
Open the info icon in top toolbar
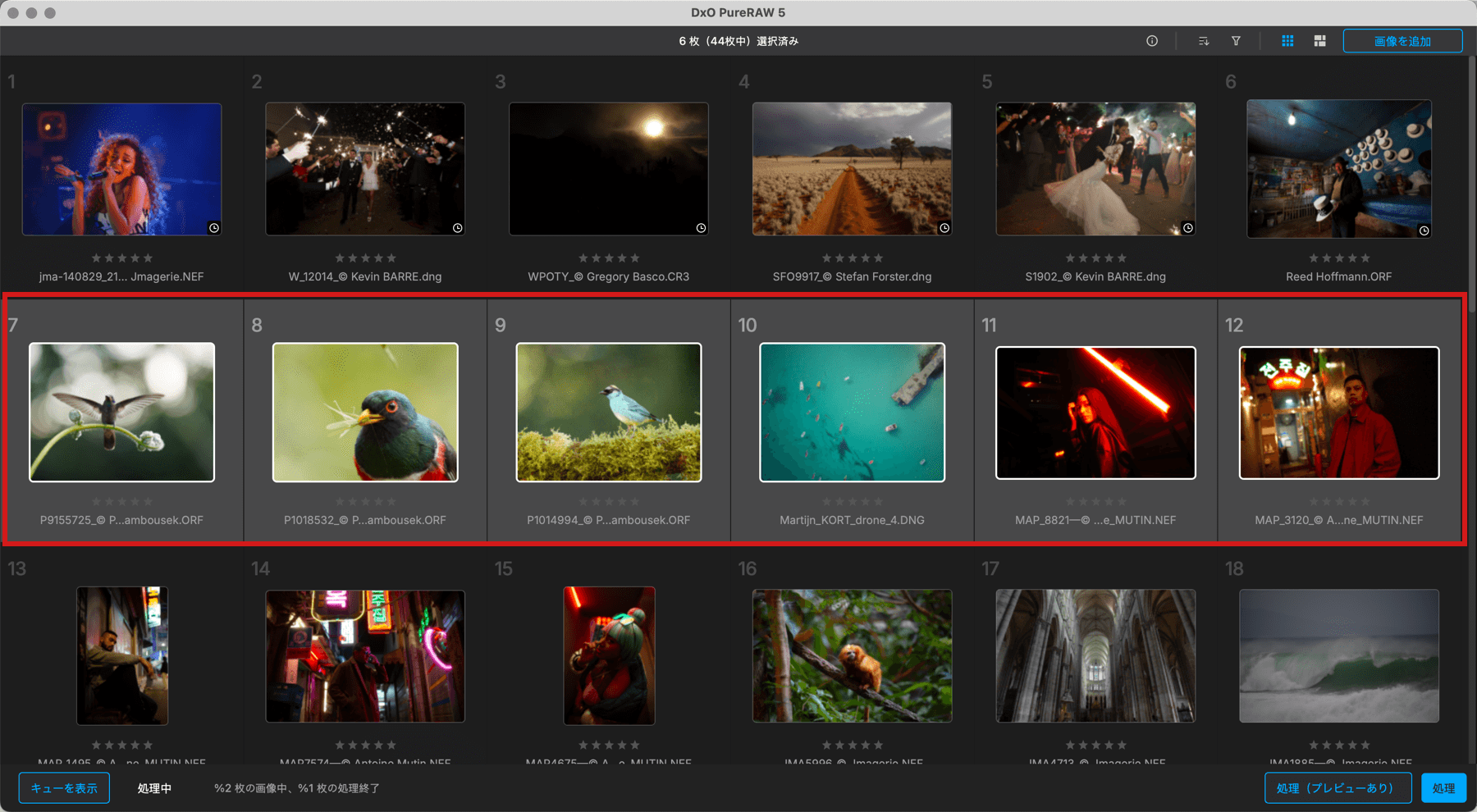[1152, 41]
